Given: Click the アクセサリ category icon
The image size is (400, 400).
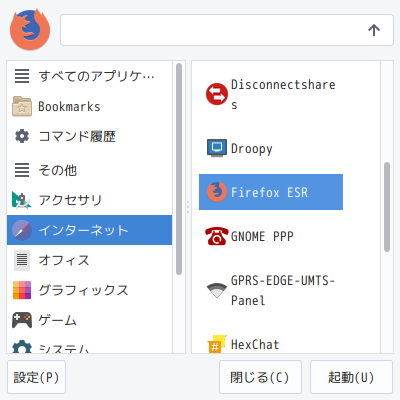Looking at the screenshot, I should point(22,200).
